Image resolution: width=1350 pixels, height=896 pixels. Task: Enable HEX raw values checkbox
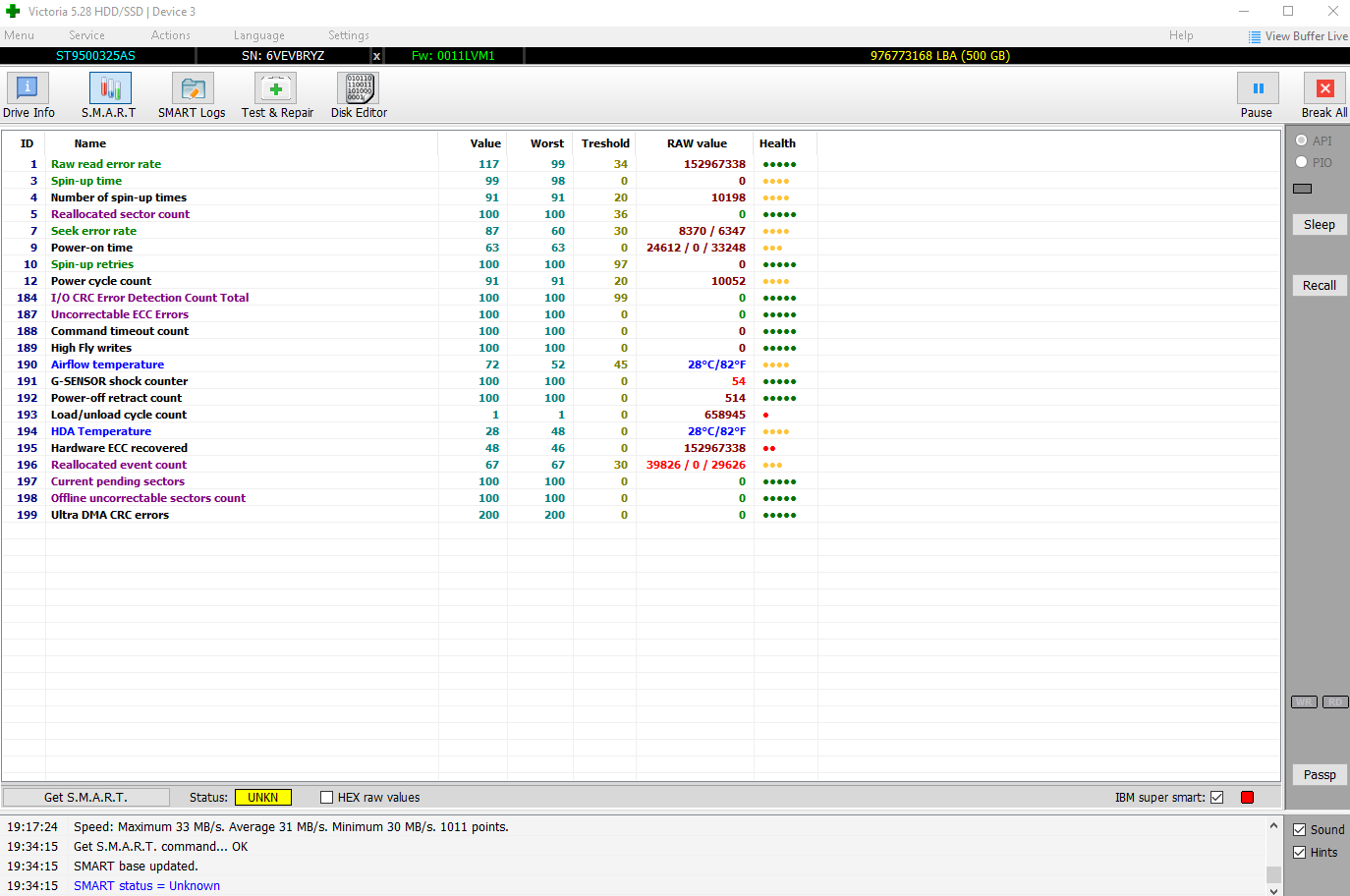327,798
